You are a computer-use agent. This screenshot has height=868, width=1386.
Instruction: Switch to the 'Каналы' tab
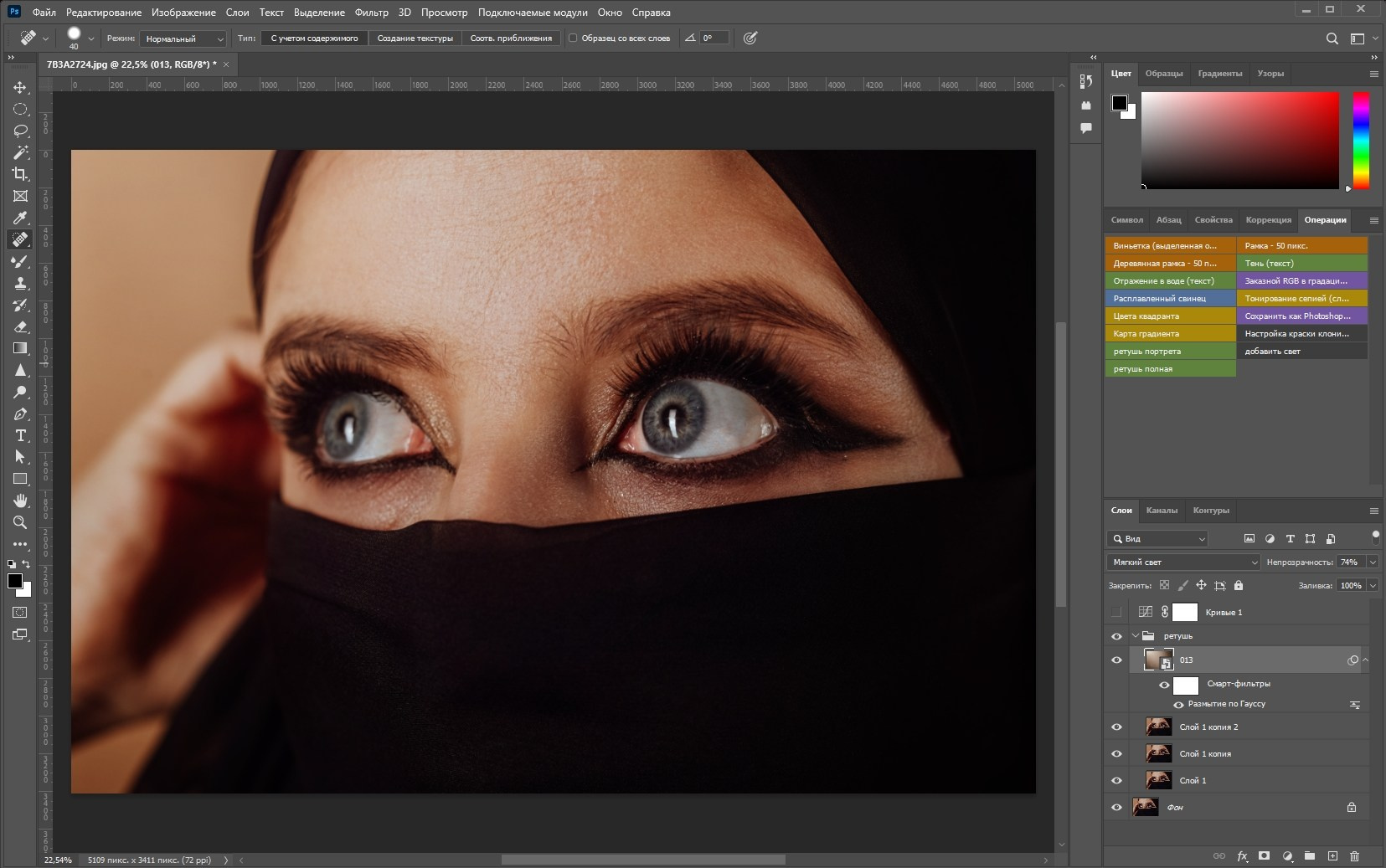[x=1161, y=511]
